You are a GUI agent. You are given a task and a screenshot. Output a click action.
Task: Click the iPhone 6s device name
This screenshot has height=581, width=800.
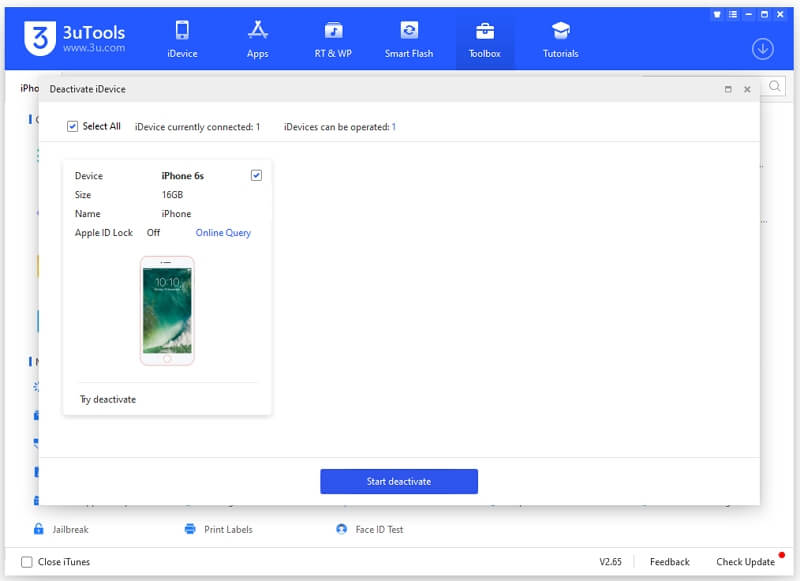(183, 175)
